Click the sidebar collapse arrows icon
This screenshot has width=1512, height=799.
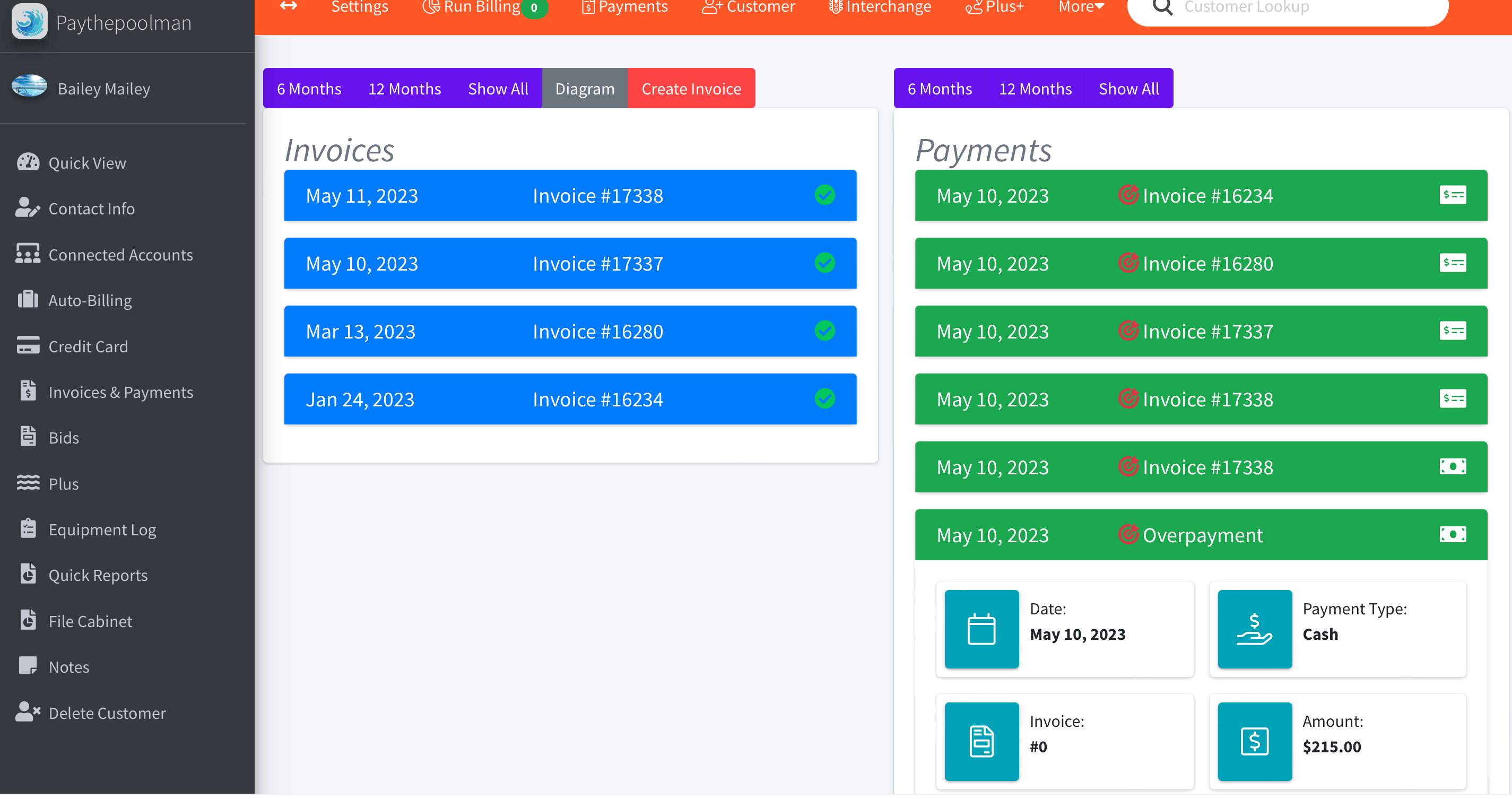point(288,6)
